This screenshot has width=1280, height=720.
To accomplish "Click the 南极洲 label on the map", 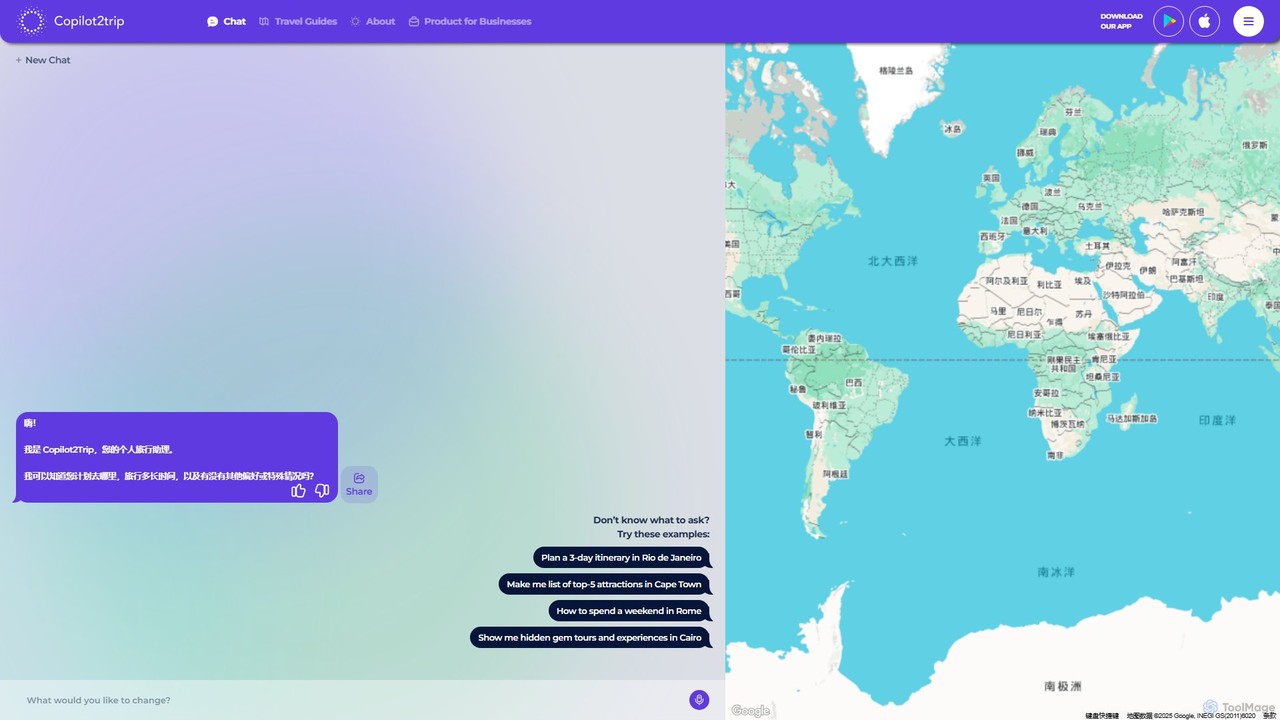I will click(1063, 686).
